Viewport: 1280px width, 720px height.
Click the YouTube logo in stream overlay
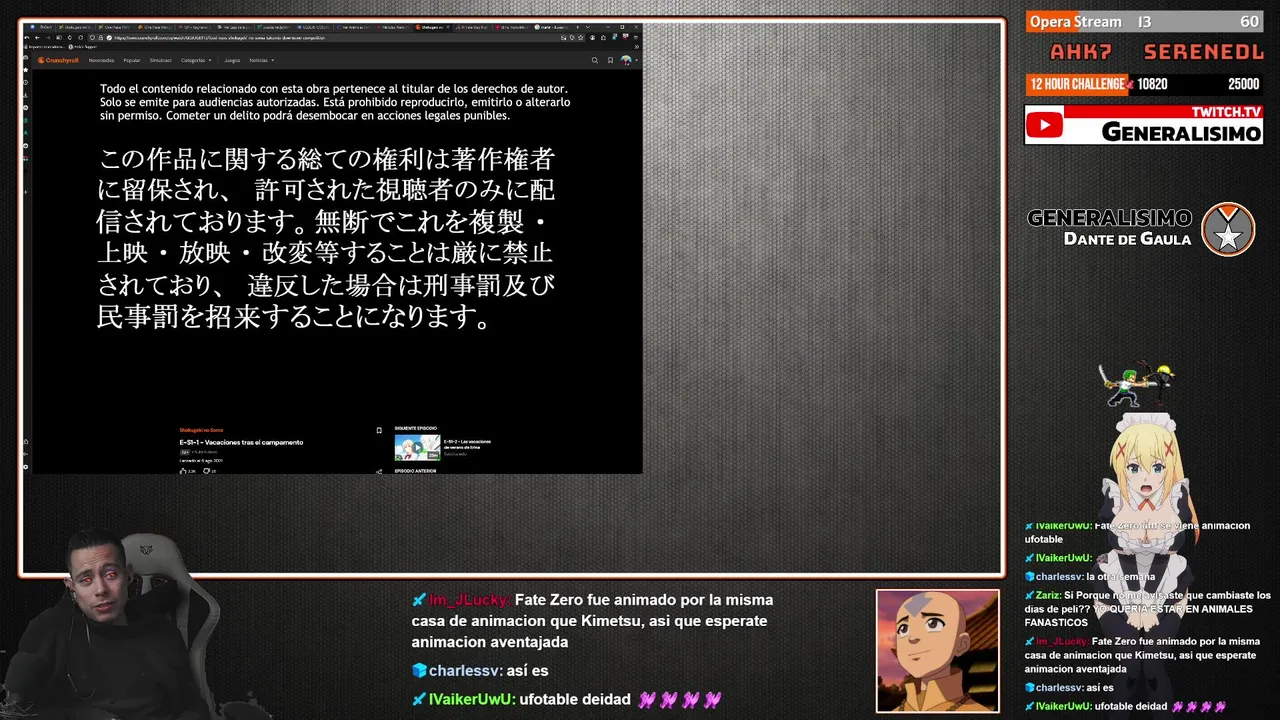1044,125
